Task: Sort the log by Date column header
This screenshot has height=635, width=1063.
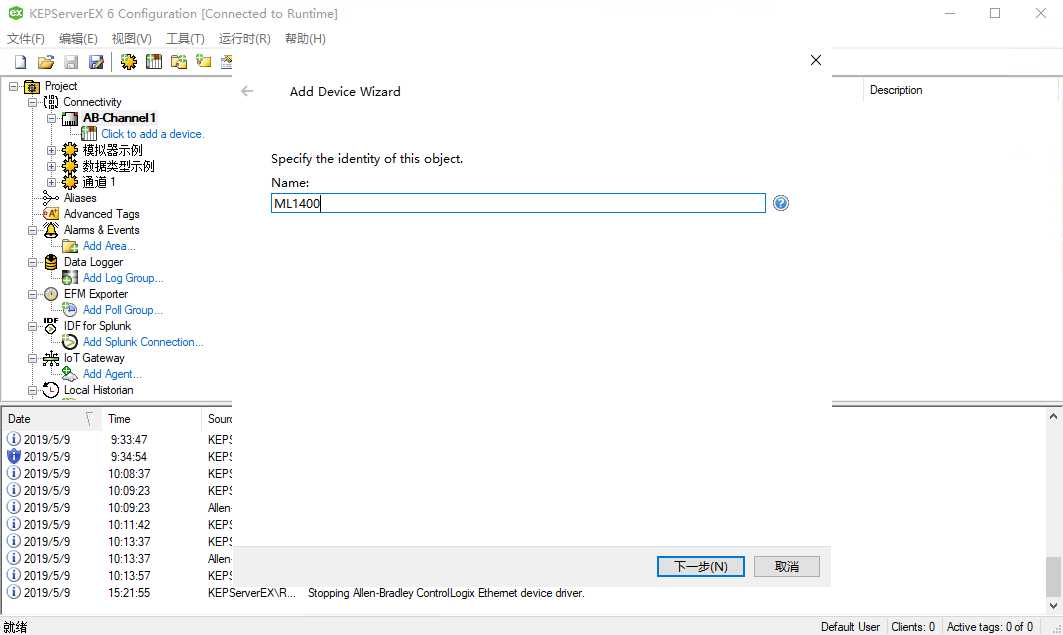Action: [51, 419]
